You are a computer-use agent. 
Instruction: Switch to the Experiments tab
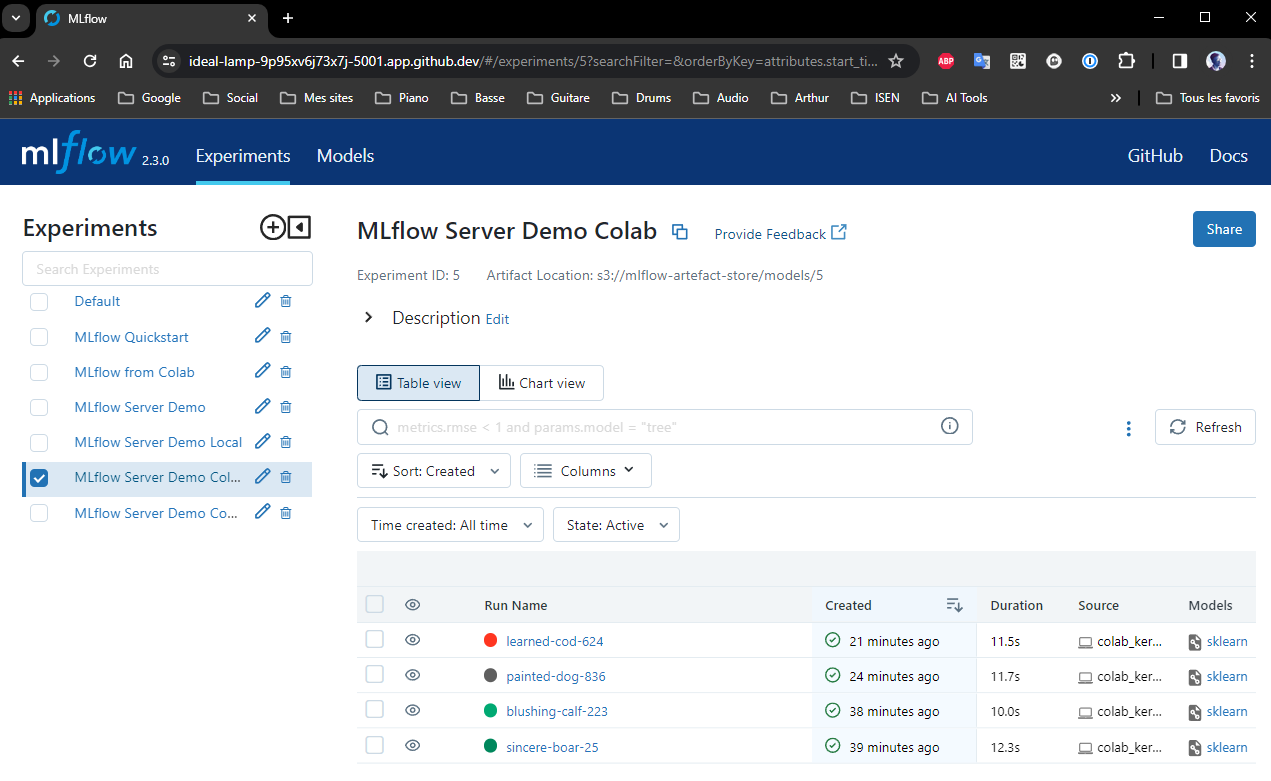pos(243,156)
